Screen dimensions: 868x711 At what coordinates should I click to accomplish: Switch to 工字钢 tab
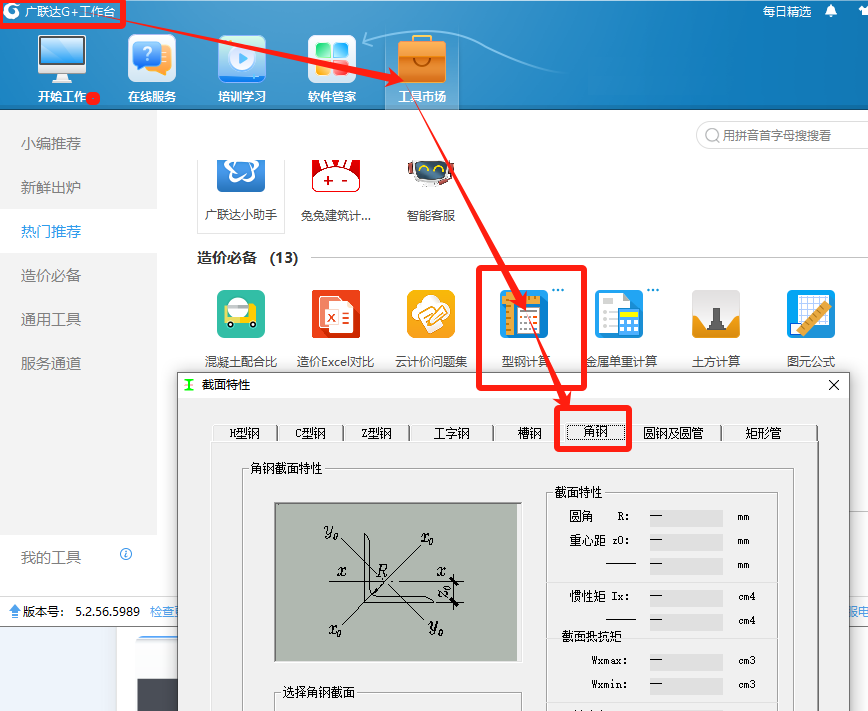pos(452,433)
